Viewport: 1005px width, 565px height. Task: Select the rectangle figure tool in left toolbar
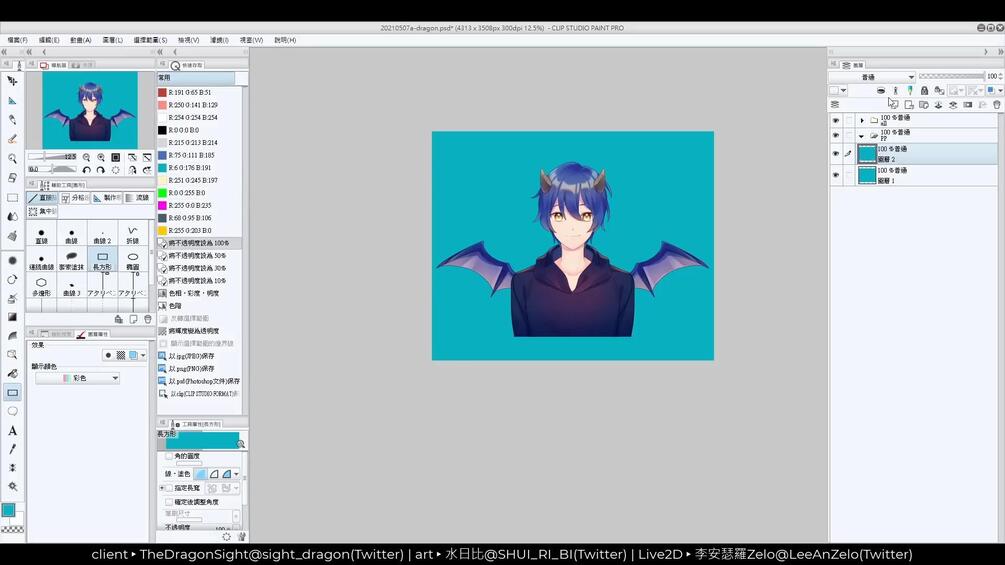(12, 393)
